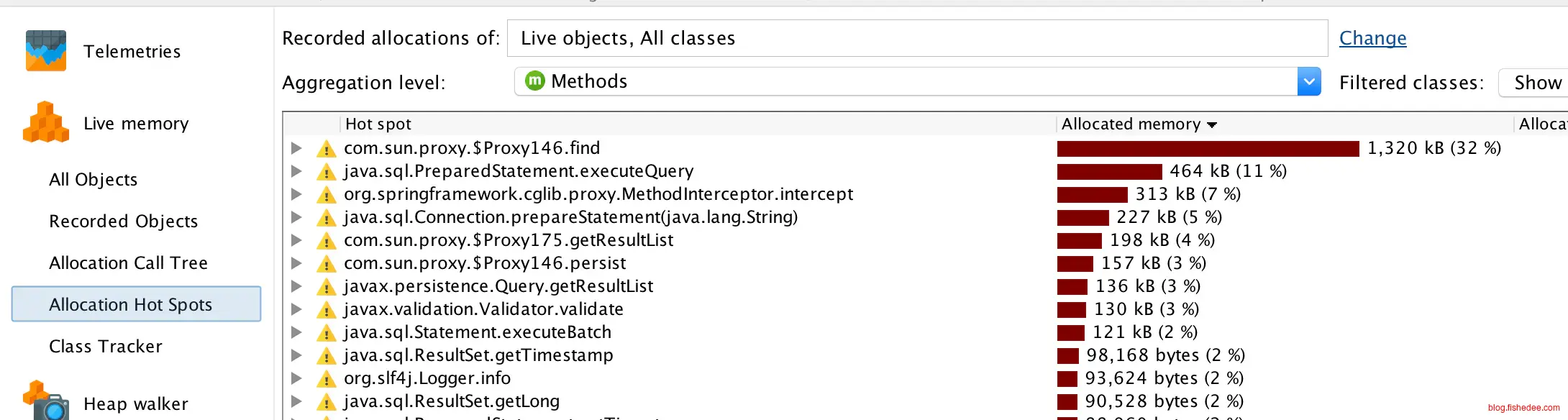The width and height of the screenshot is (1568, 420).
Task: Click the Recorded allocations text field
Action: click(x=916, y=38)
